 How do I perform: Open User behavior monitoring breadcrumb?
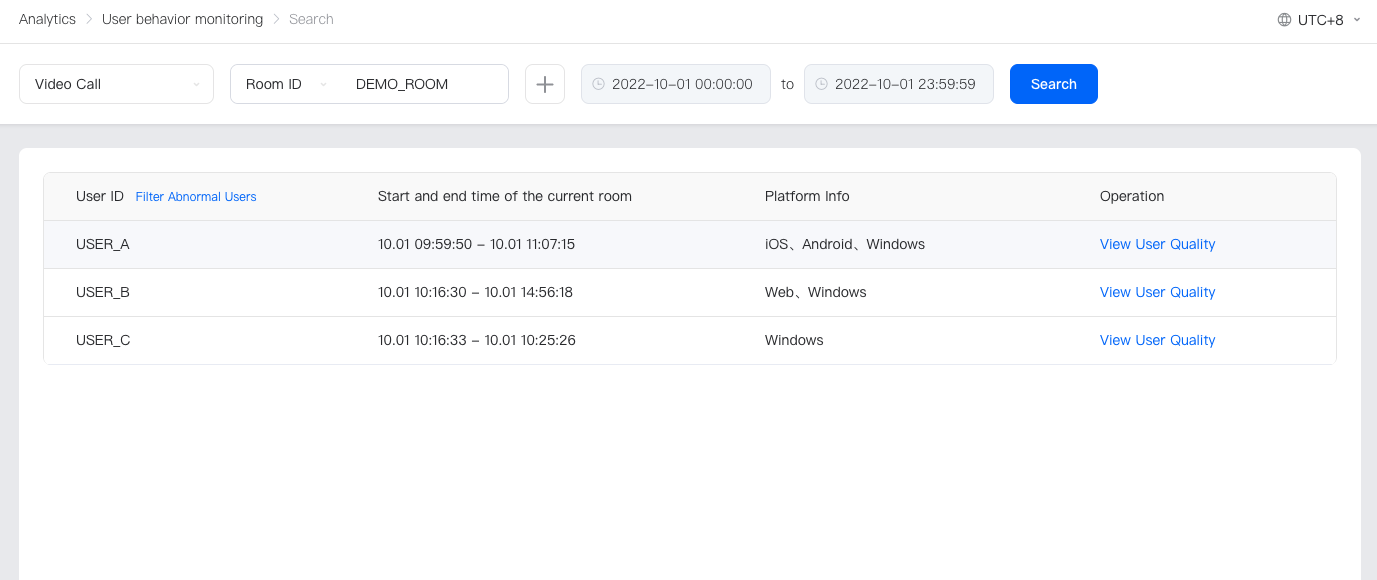[182, 19]
